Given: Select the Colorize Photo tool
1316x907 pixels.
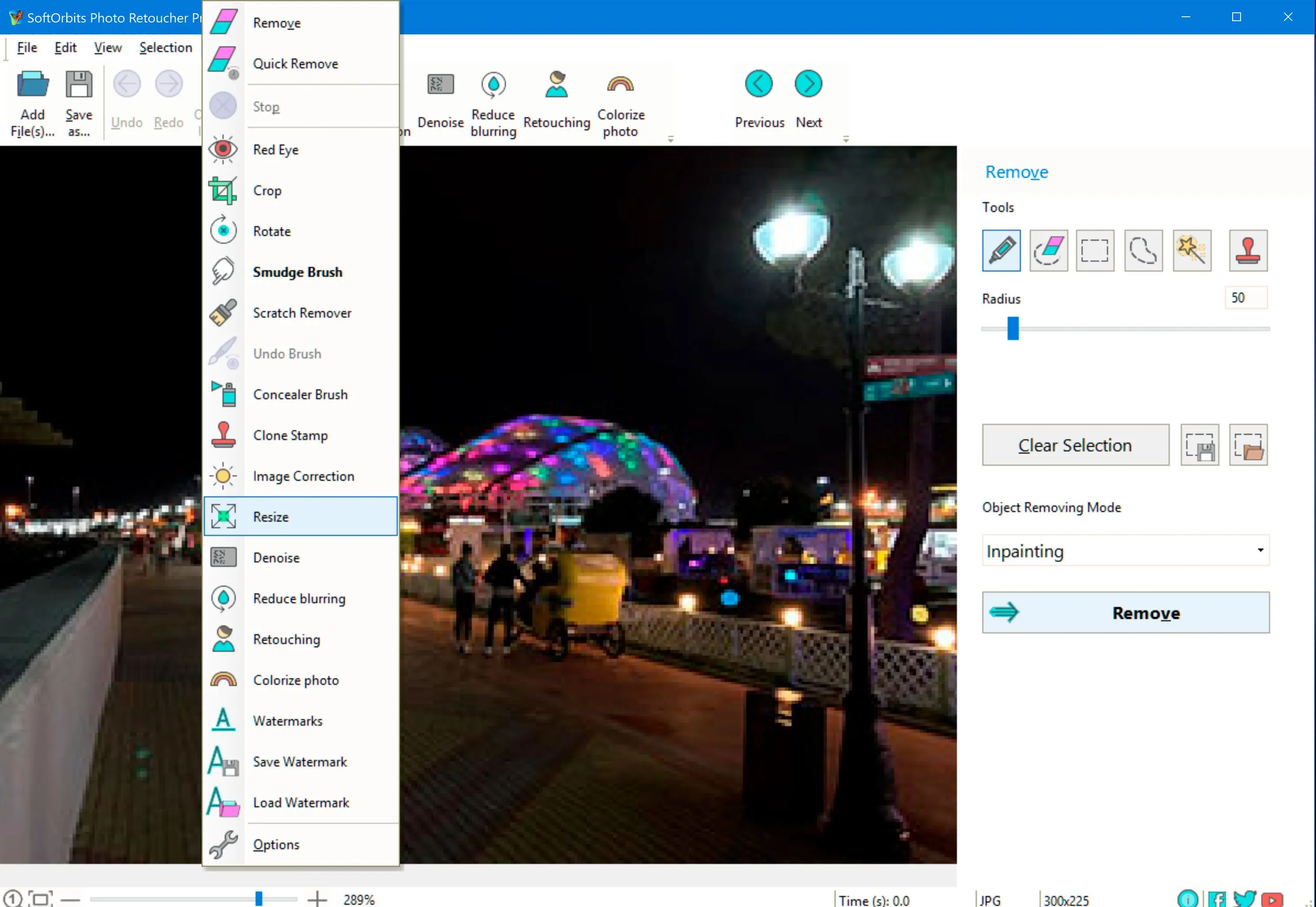Looking at the screenshot, I should (296, 680).
